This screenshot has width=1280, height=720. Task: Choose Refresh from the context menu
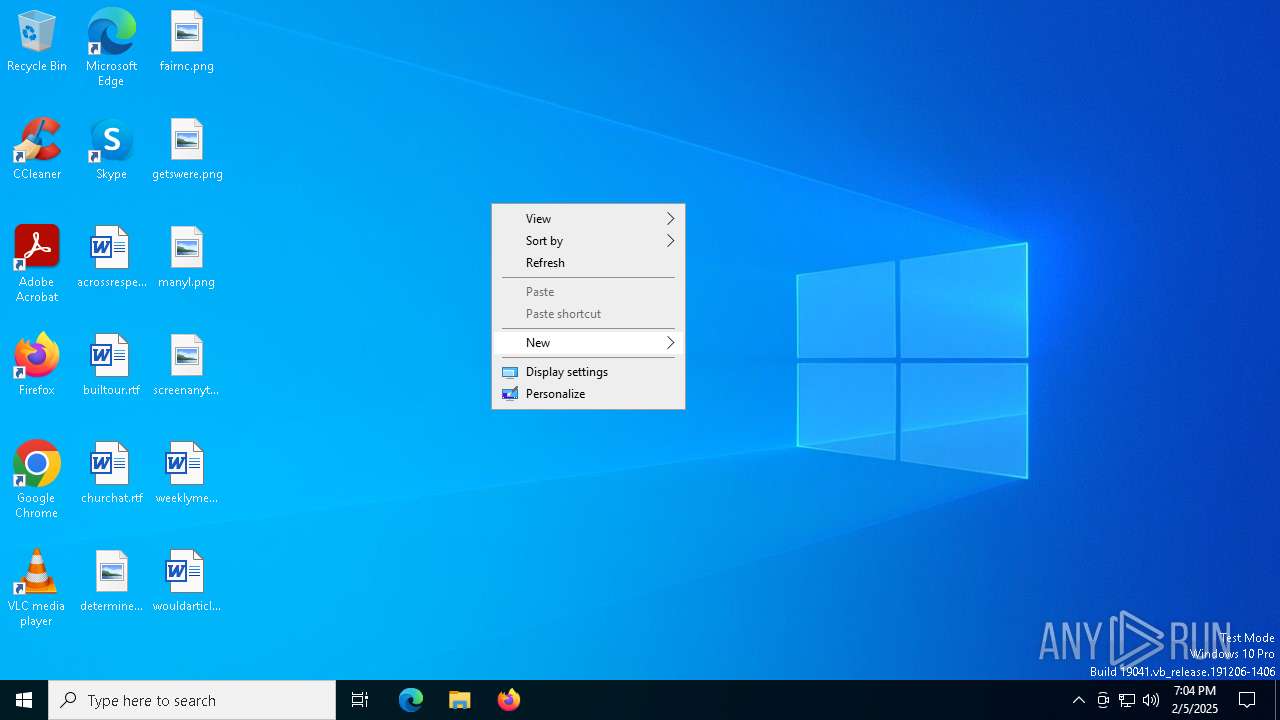[x=588, y=263]
